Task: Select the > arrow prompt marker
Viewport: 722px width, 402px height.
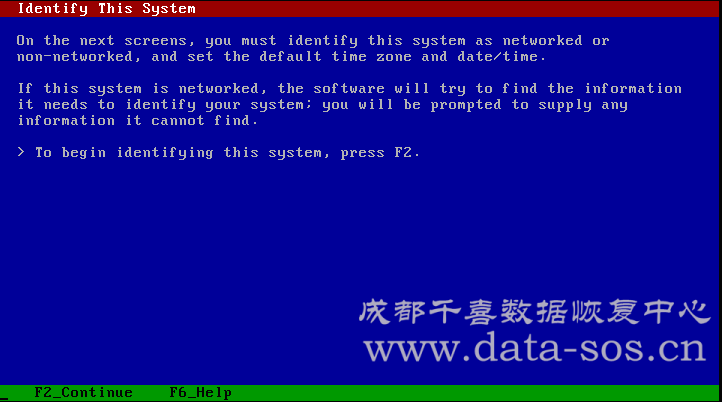Action: (x=21, y=152)
